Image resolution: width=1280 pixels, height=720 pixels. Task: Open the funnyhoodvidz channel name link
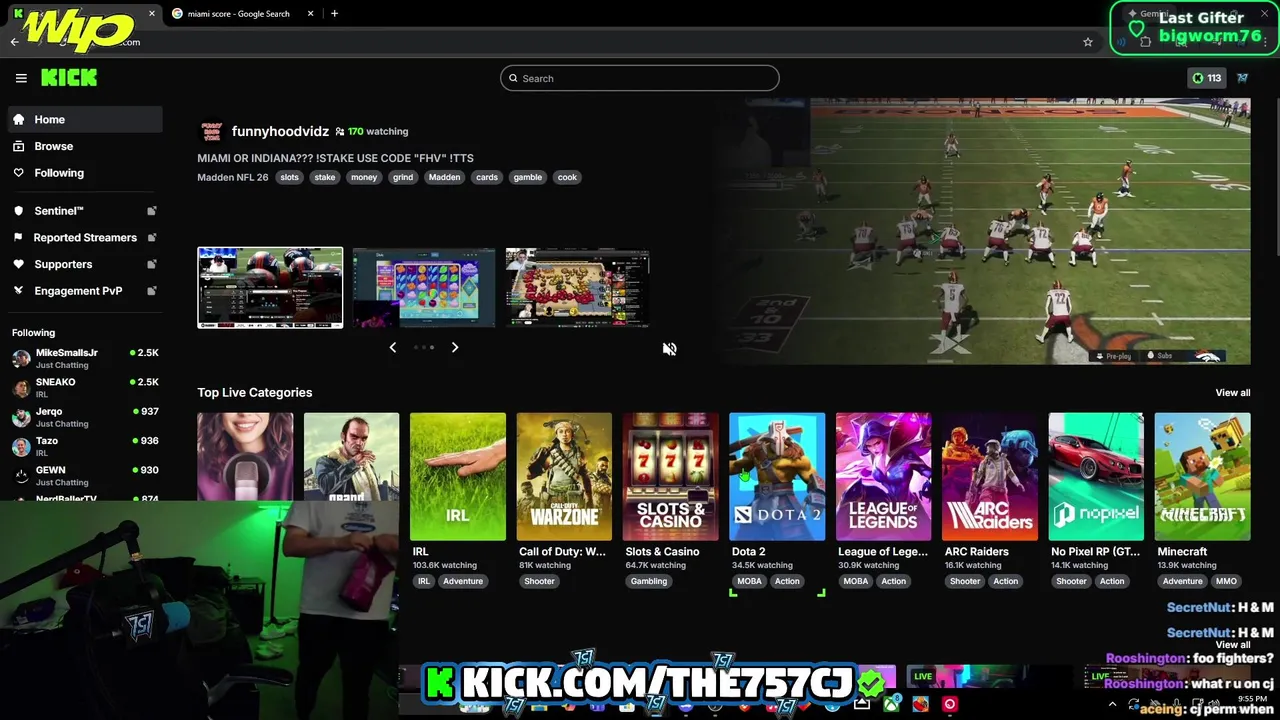pos(280,131)
